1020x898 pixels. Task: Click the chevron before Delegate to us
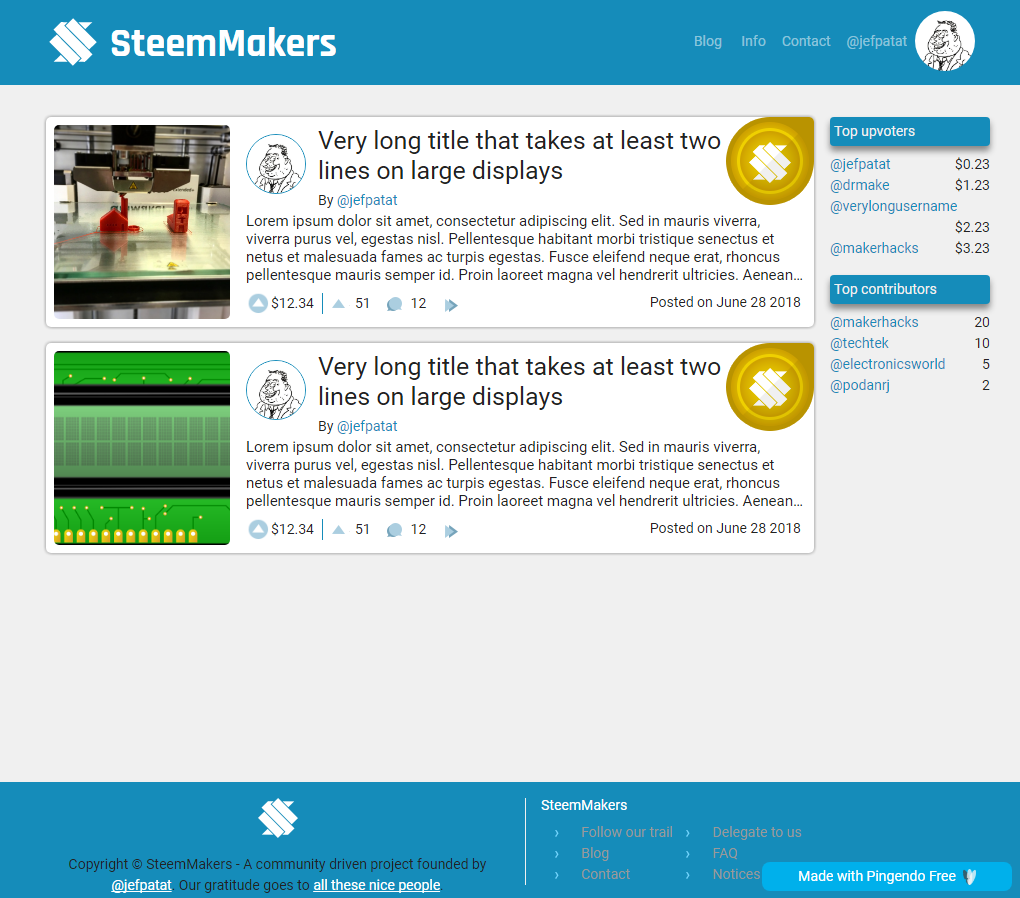pyautogui.click(x=688, y=832)
